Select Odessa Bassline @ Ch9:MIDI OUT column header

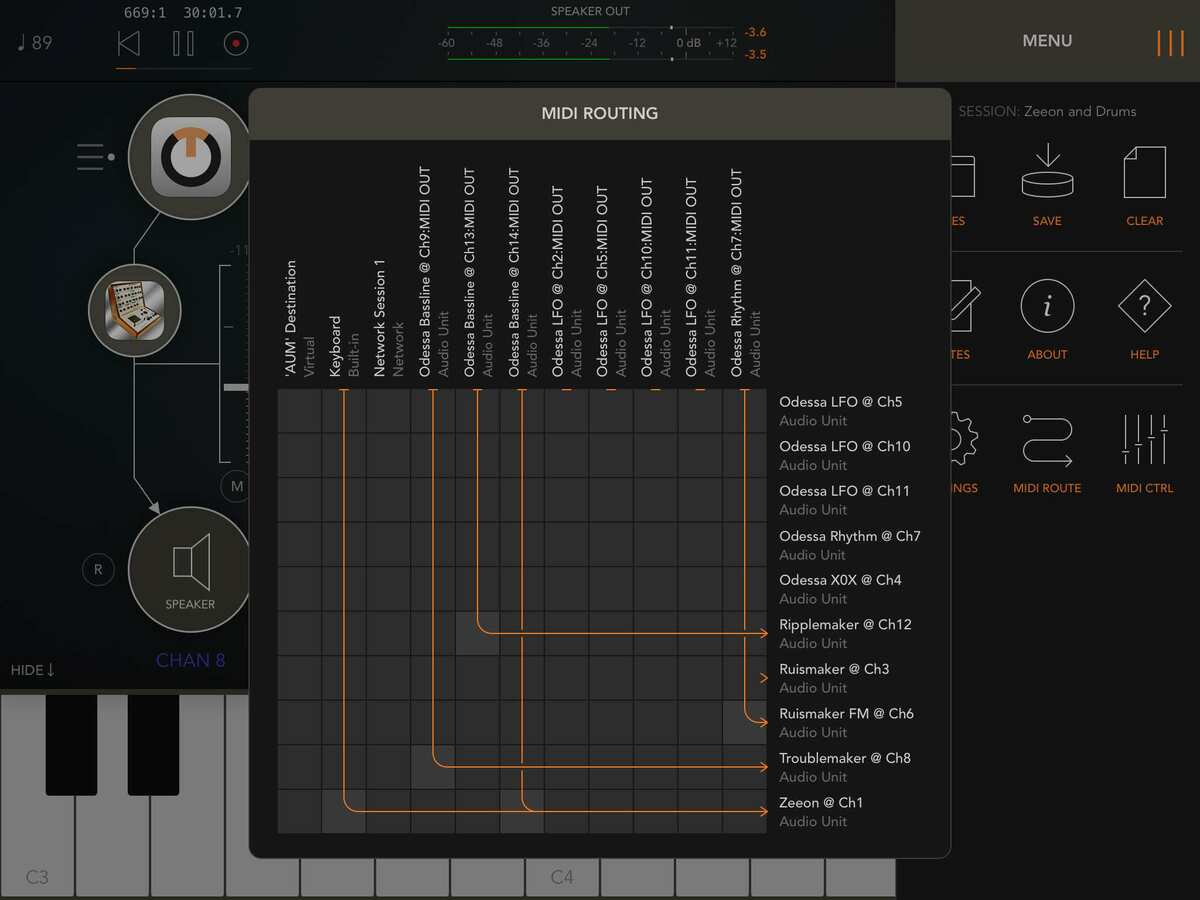[x=433, y=272]
